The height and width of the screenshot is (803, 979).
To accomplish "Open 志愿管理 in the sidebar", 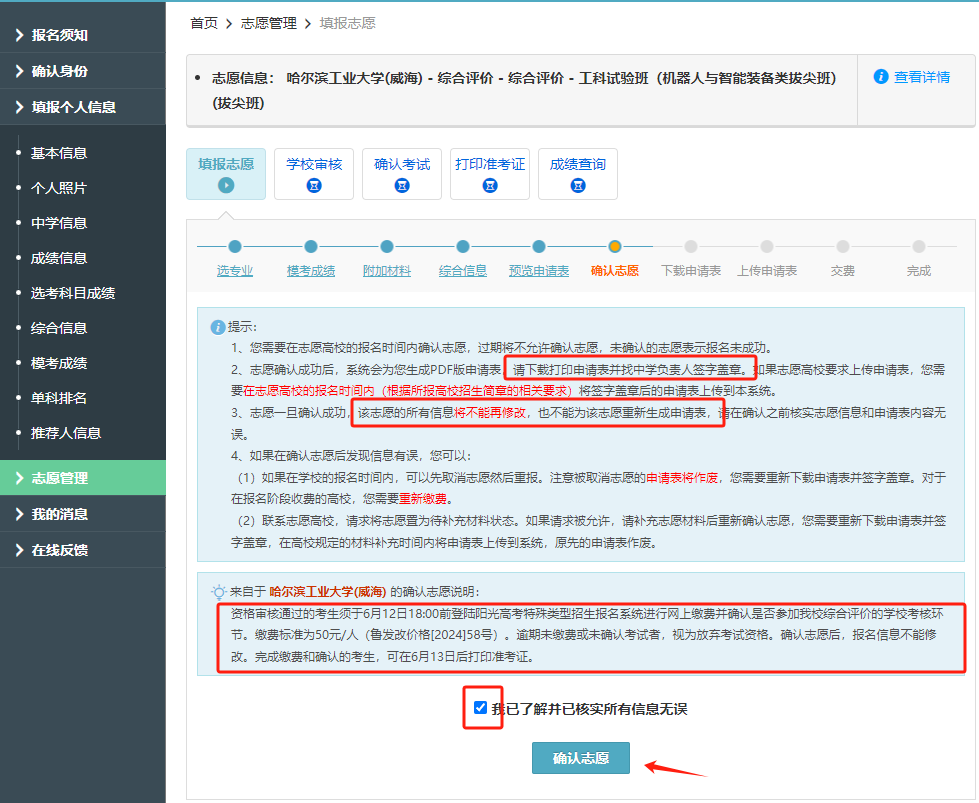I will [83, 478].
